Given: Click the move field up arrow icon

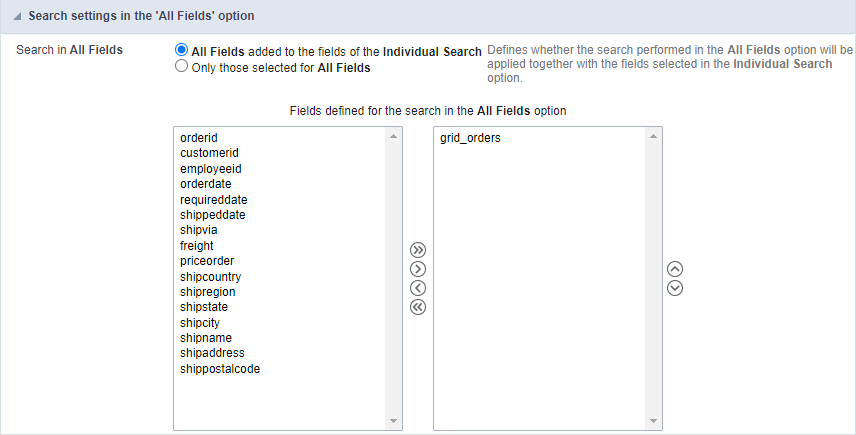Looking at the screenshot, I should (x=675, y=269).
